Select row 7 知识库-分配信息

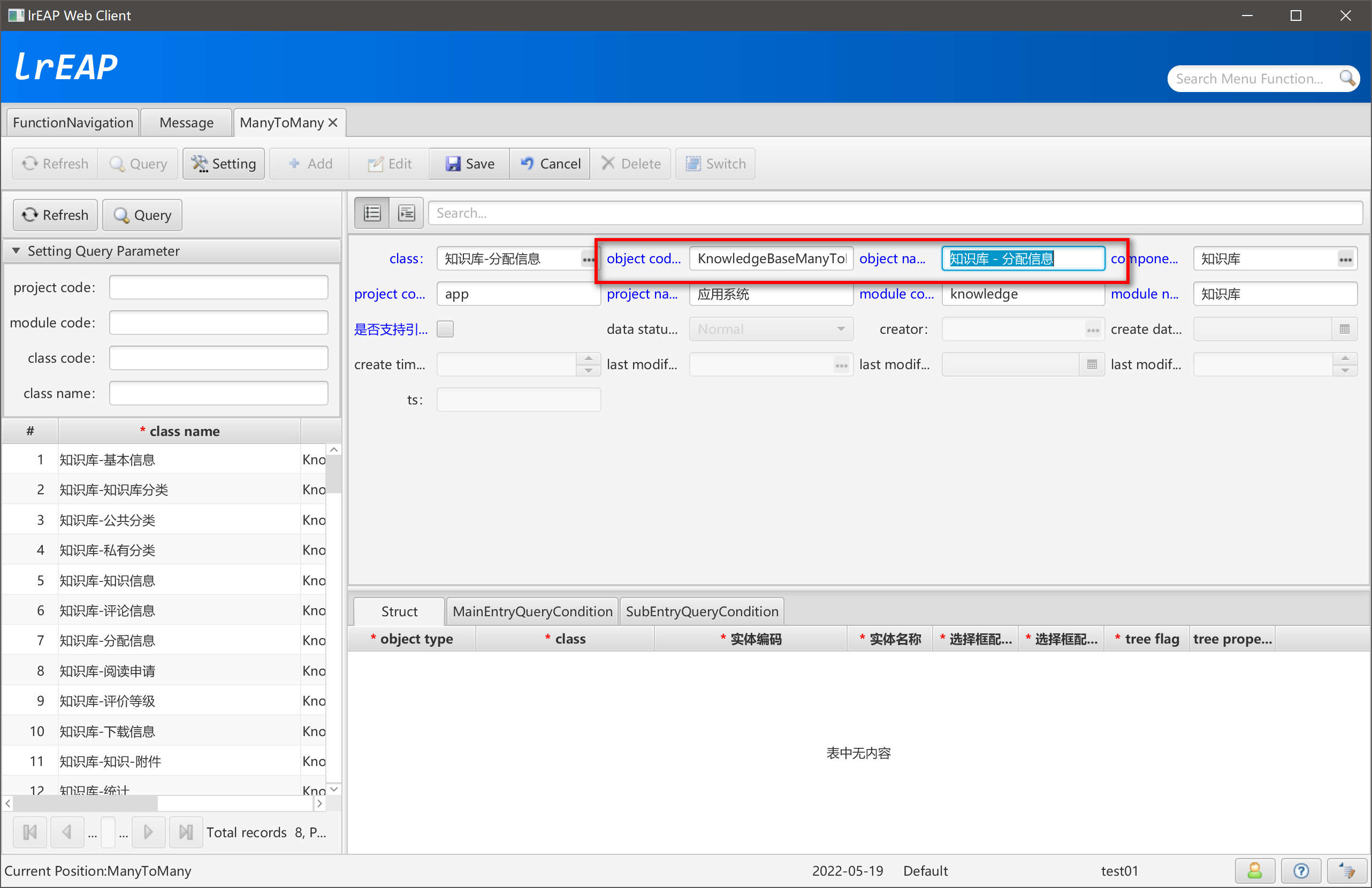[x=164, y=641]
